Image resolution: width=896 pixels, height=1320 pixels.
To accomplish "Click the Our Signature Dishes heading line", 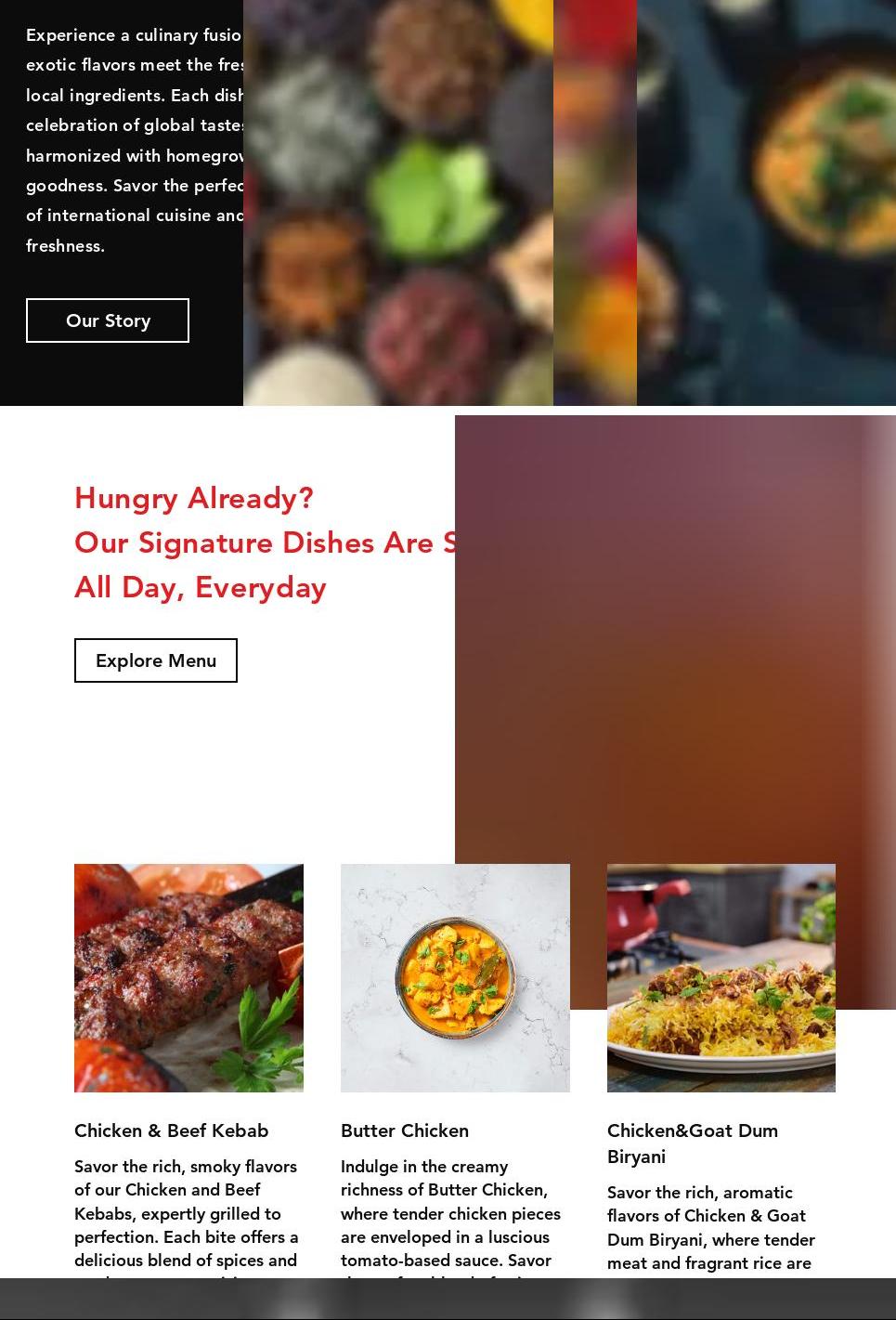I will [x=265, y=542].
